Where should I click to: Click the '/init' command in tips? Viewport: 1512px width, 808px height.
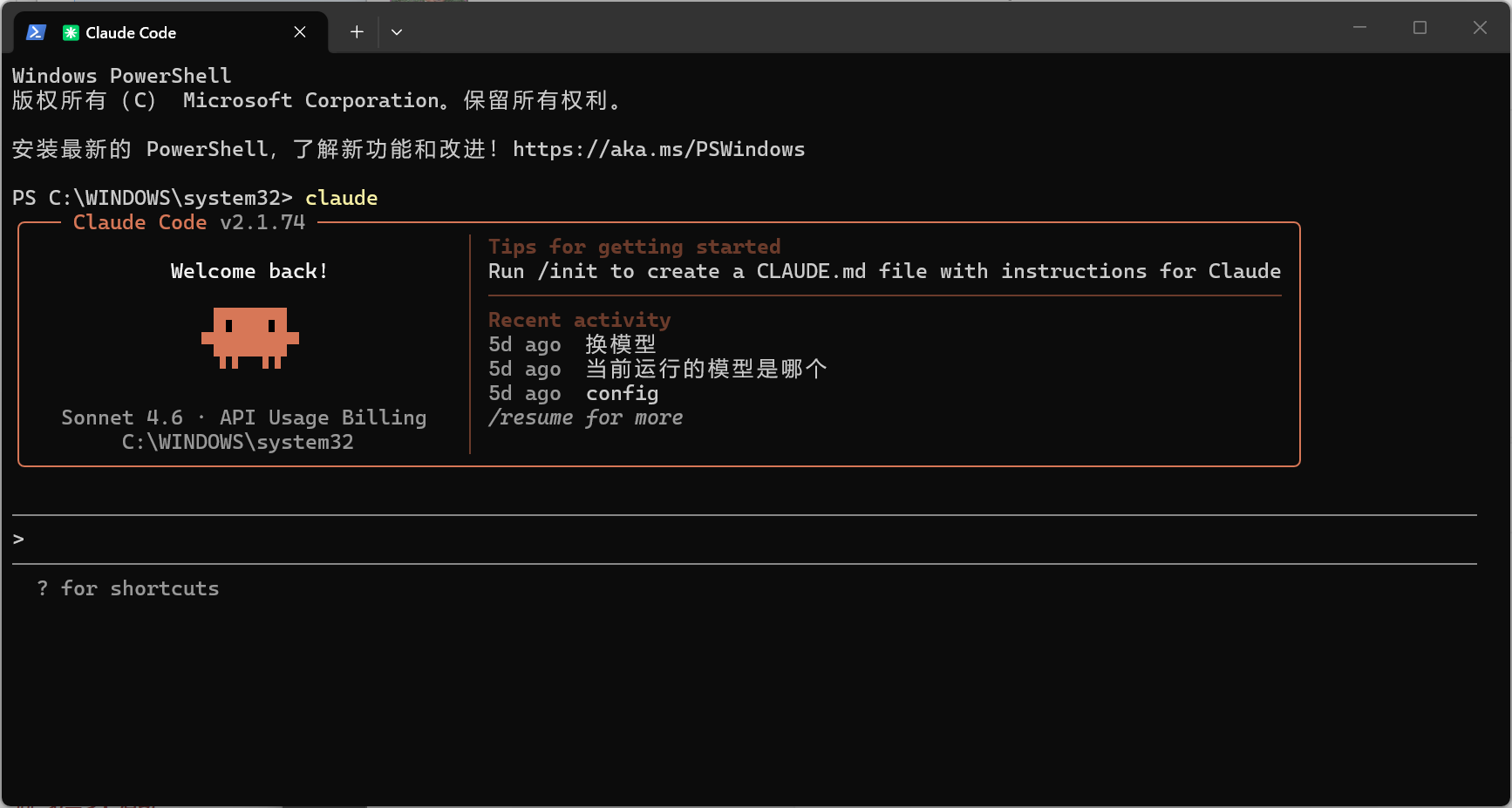pos(568,271)
